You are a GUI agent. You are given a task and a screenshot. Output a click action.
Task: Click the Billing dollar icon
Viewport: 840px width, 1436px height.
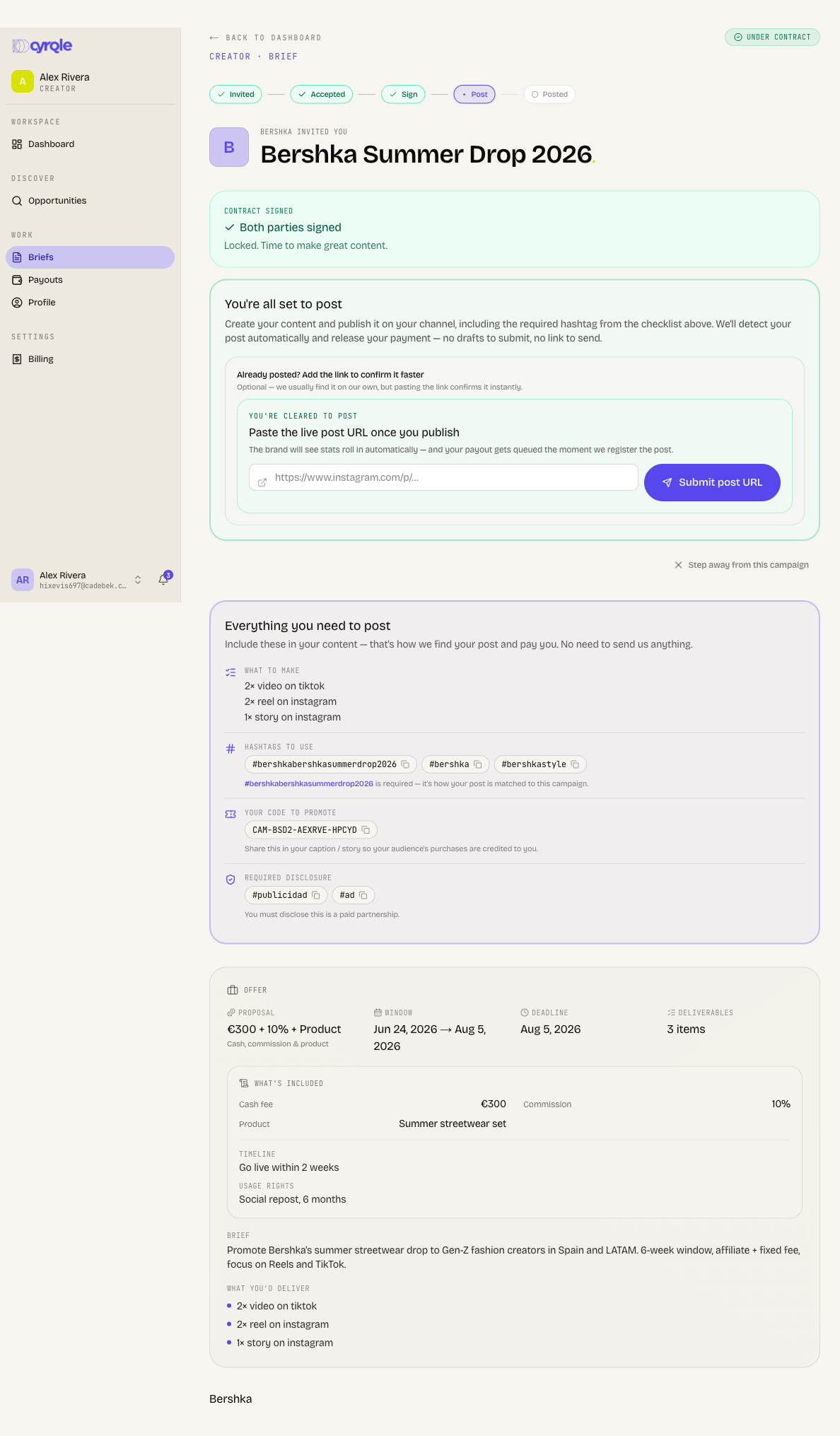(x=17, y=359)
